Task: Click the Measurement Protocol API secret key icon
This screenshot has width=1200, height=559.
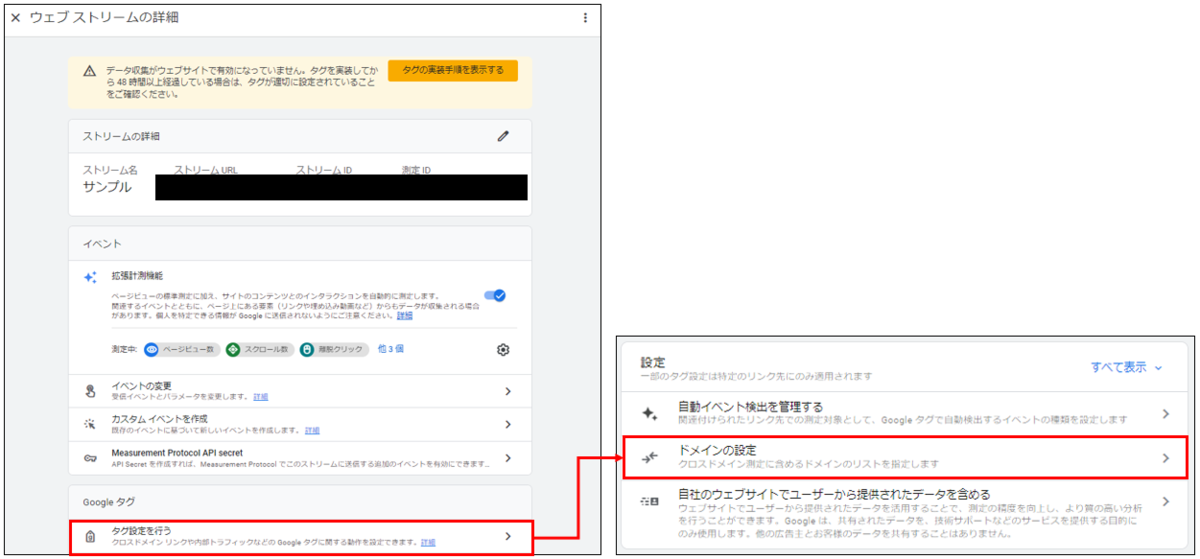Action: click(x=90, y=458)
